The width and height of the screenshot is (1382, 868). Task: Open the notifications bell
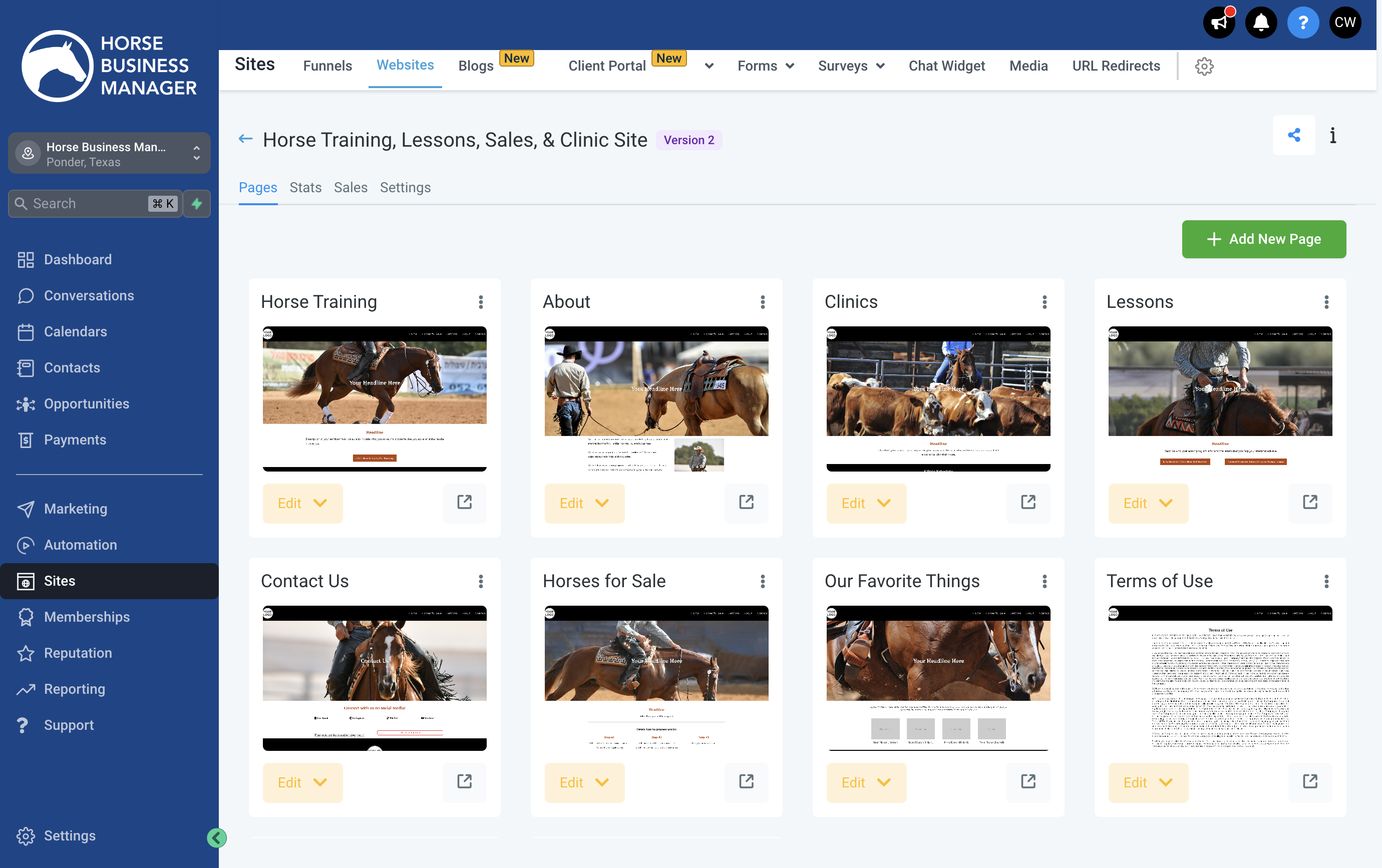[x=1261, y=23]
